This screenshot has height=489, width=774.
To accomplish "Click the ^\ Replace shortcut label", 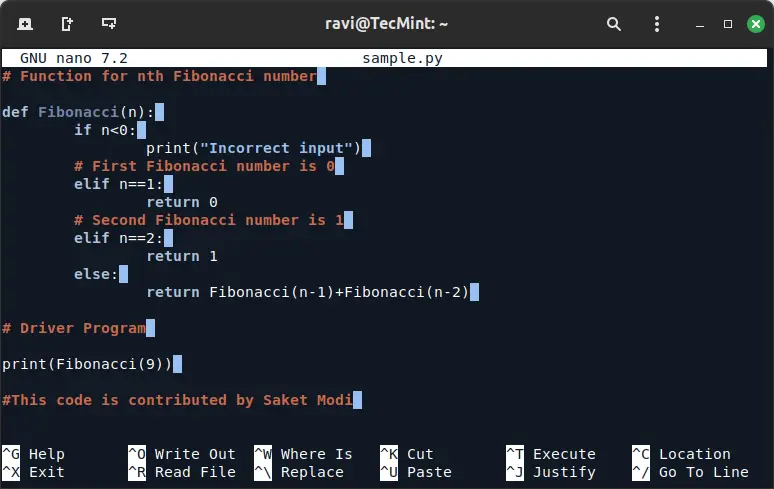I will tap(303, 472).
